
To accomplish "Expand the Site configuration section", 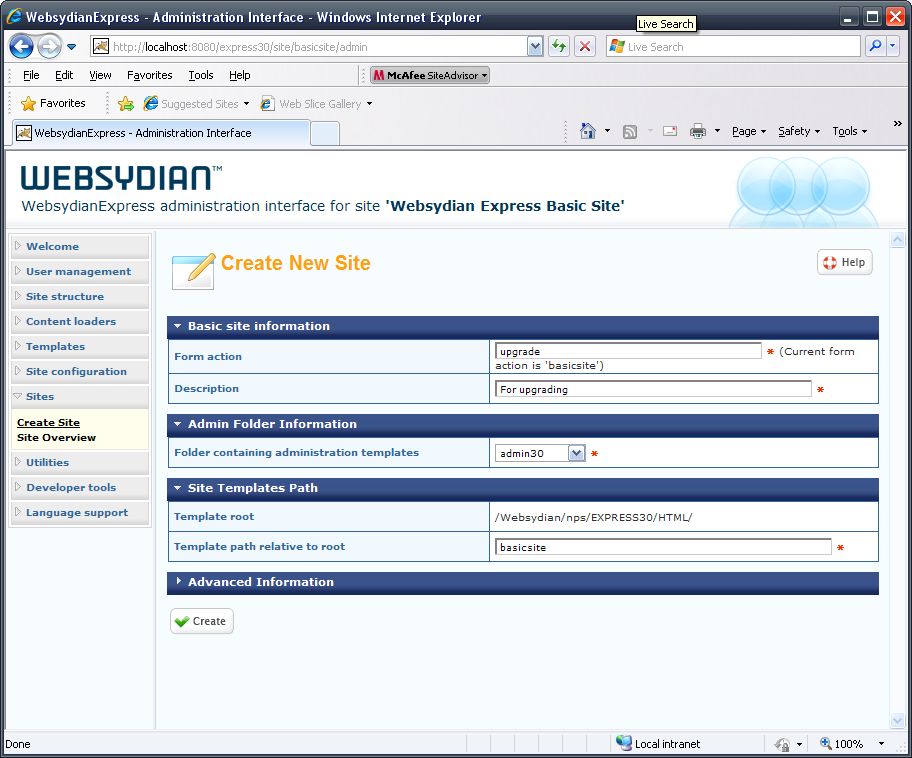I will 80,371.
